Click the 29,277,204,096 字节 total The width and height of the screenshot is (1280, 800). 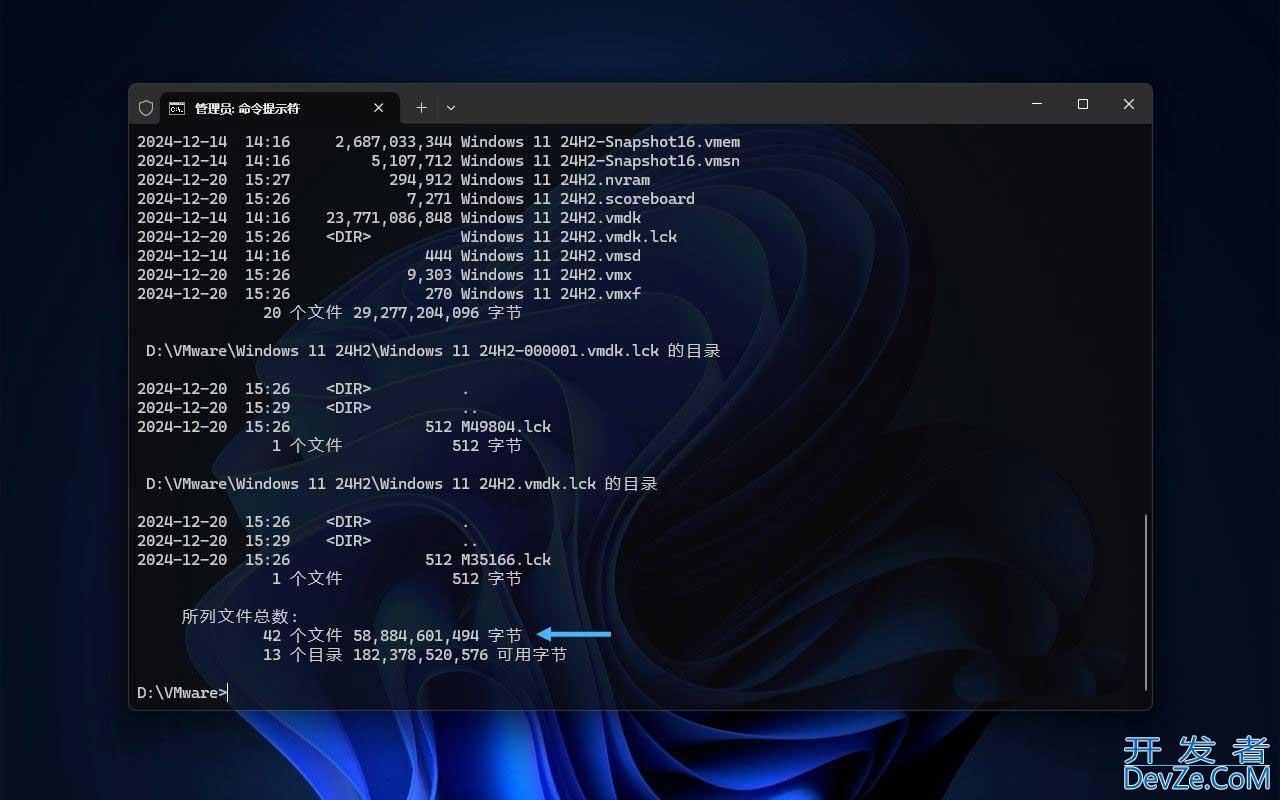click(437, 313)
